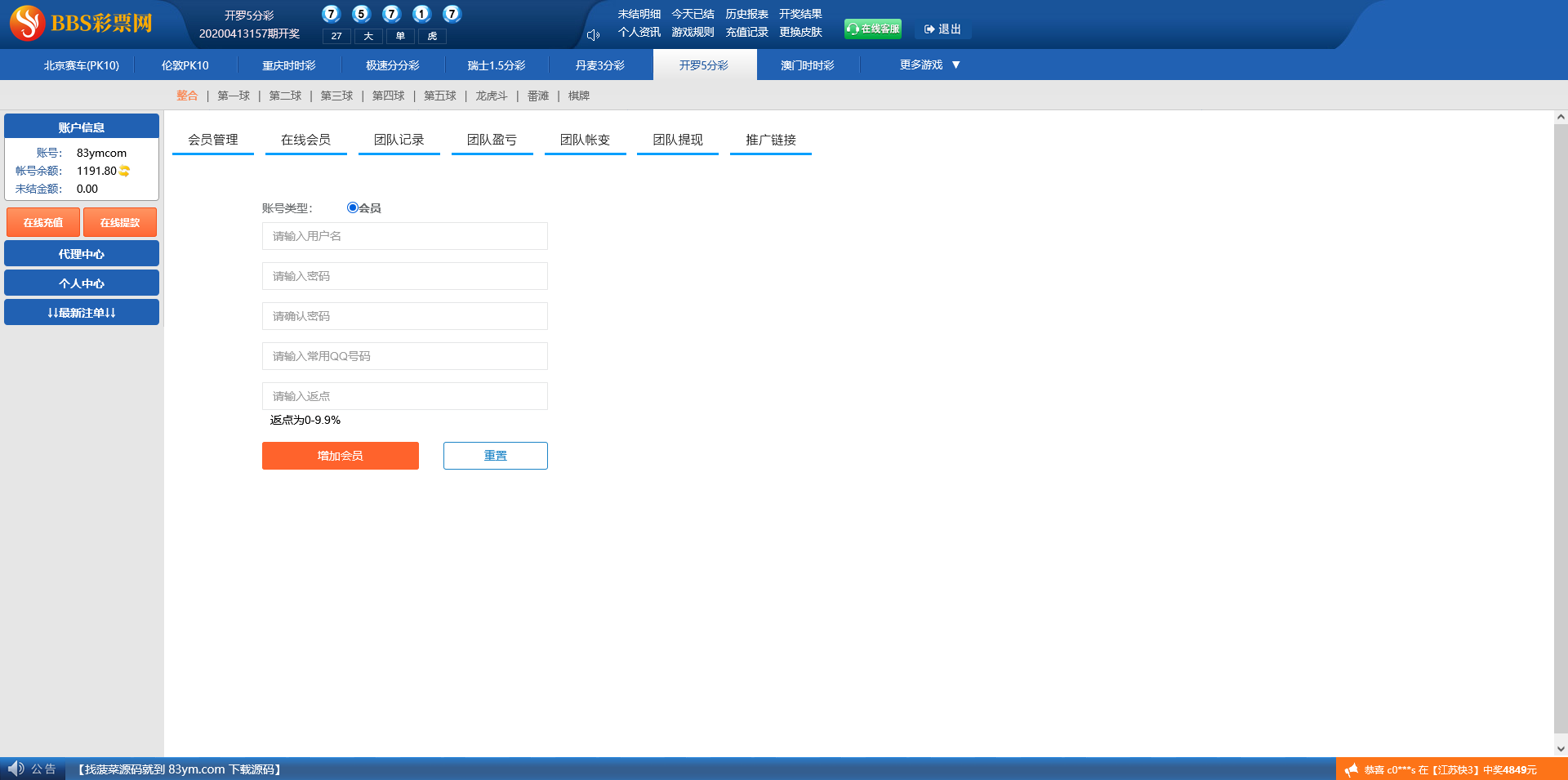Open 在线客服 online support
1568x780 pixels.
pyautogui.click(x=873, y=29)
